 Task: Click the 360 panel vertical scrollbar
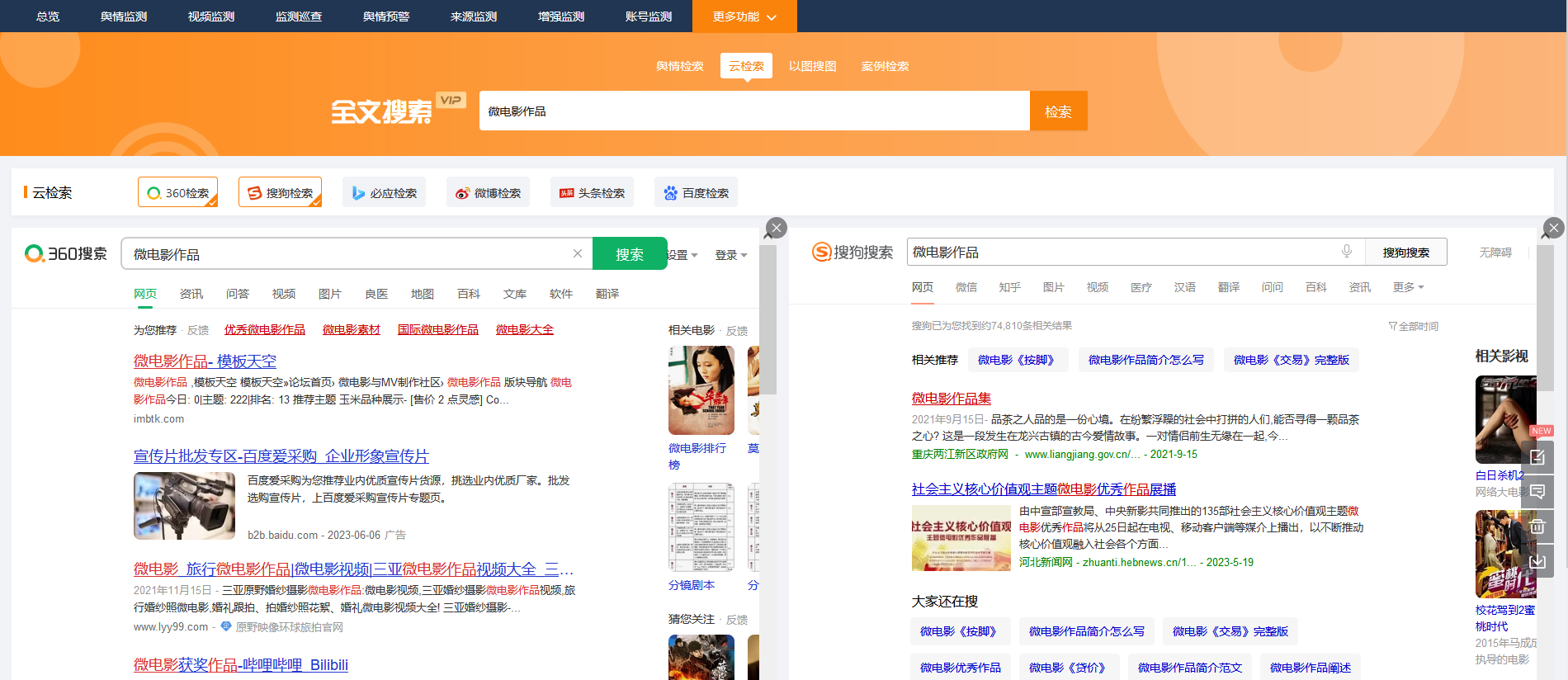(767, 330)
